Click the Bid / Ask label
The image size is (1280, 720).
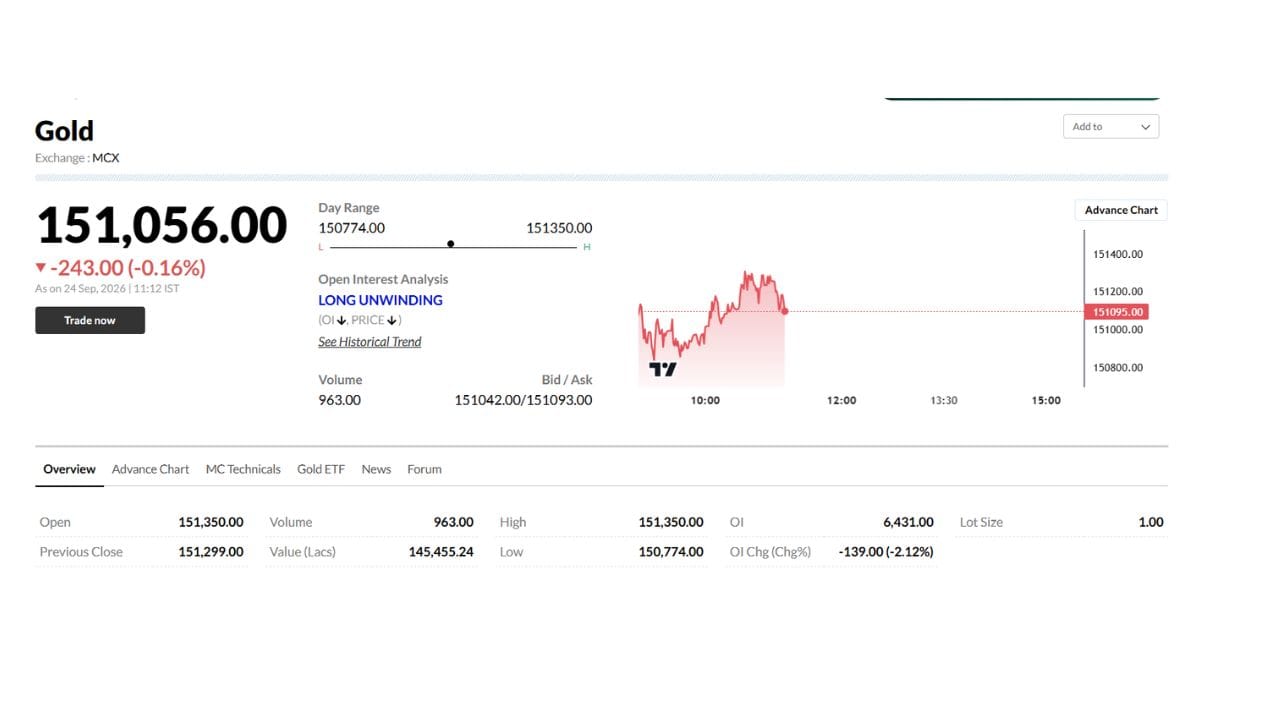pos(567,380)
